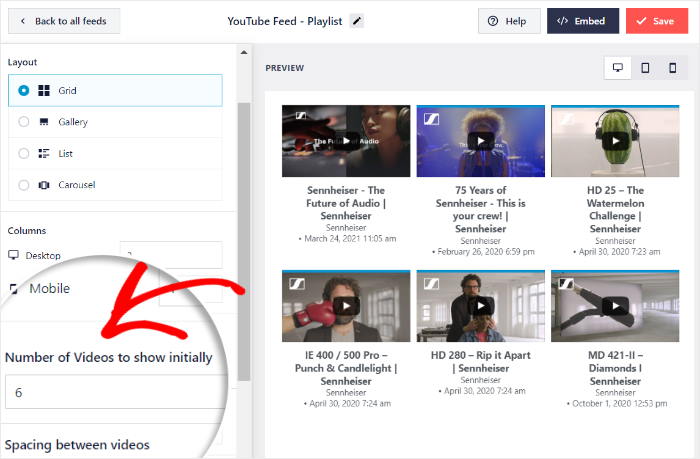Click the 'Mobile' columns label
The image size is (700, 459).
point(50,288)
